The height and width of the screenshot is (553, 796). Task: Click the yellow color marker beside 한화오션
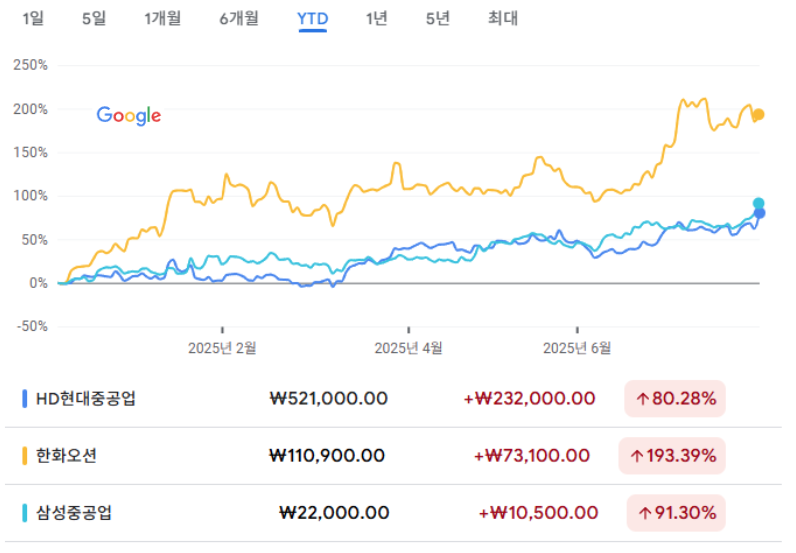point(25,456)
